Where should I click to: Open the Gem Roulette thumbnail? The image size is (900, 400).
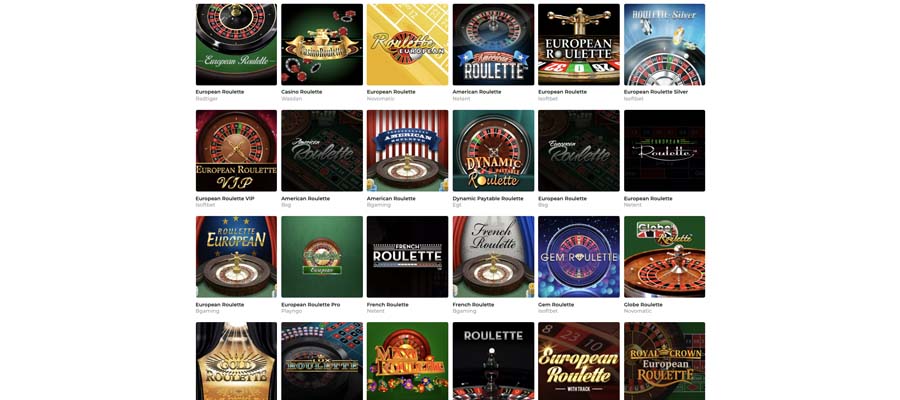[579, 257]
